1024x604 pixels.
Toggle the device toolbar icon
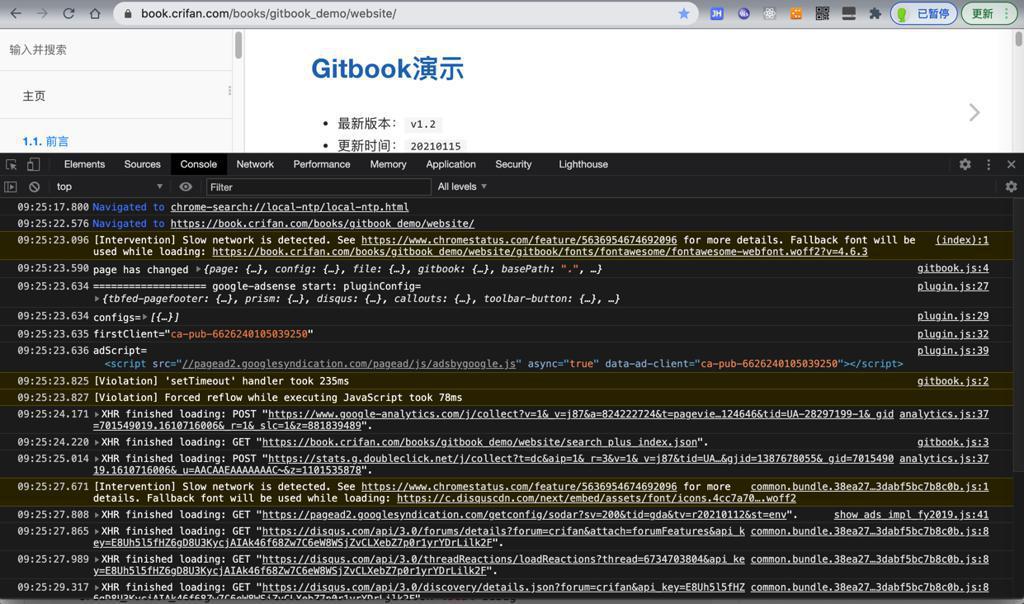coord(33,165)
